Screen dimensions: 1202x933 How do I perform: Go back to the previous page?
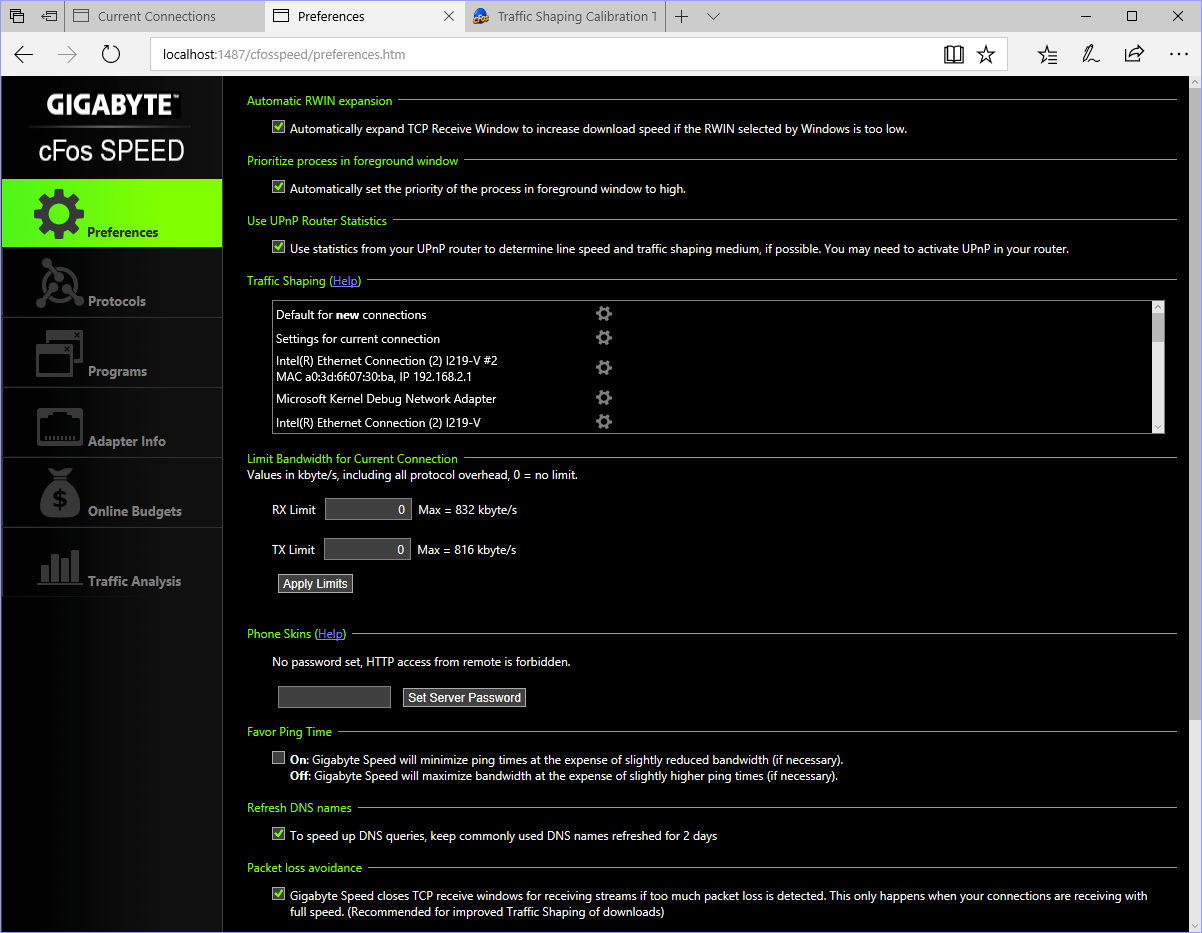point(24,55)
